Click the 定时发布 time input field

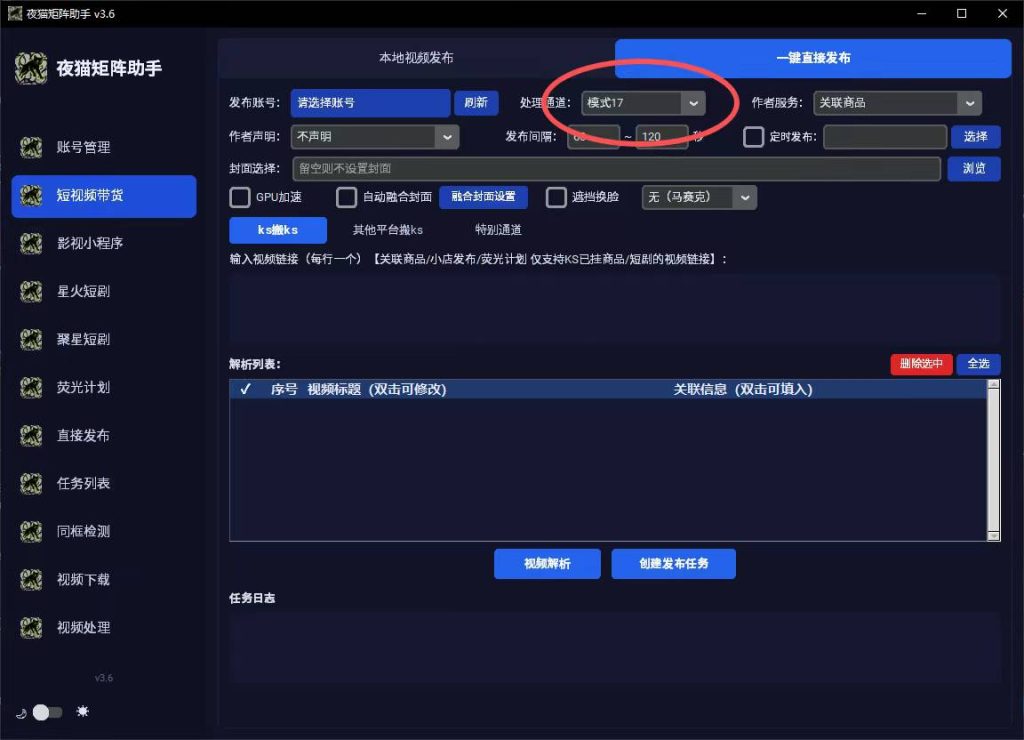pyautogui.click(x=885, y=137)
